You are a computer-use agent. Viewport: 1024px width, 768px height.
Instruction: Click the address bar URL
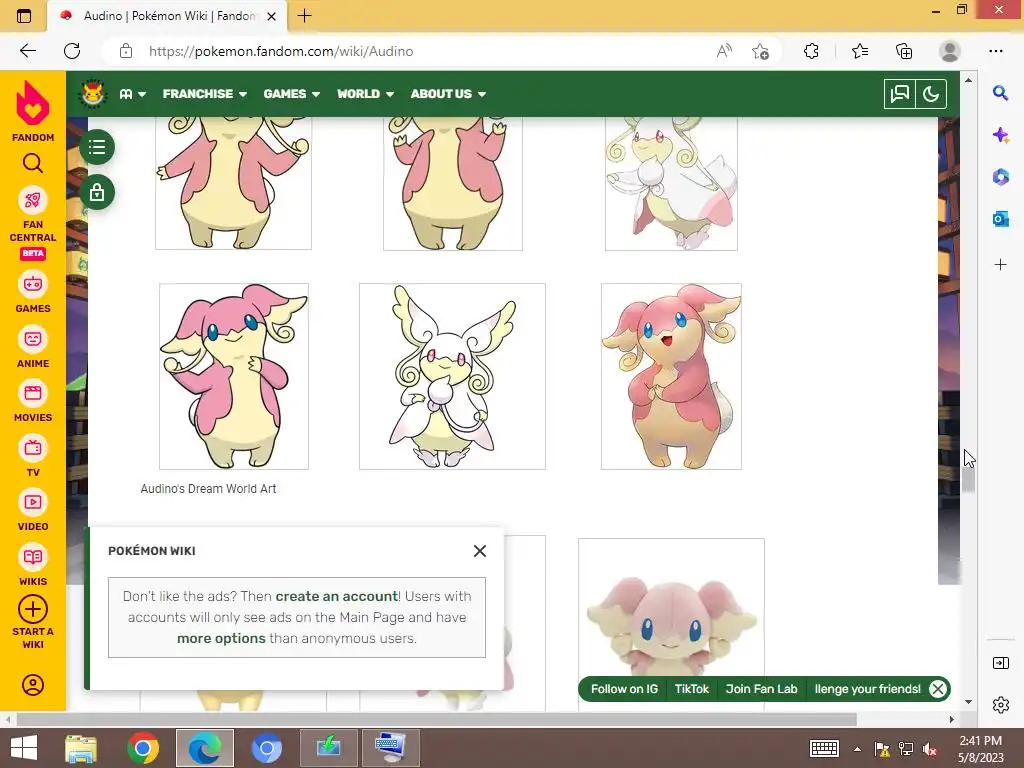click(x=281, y=51)
